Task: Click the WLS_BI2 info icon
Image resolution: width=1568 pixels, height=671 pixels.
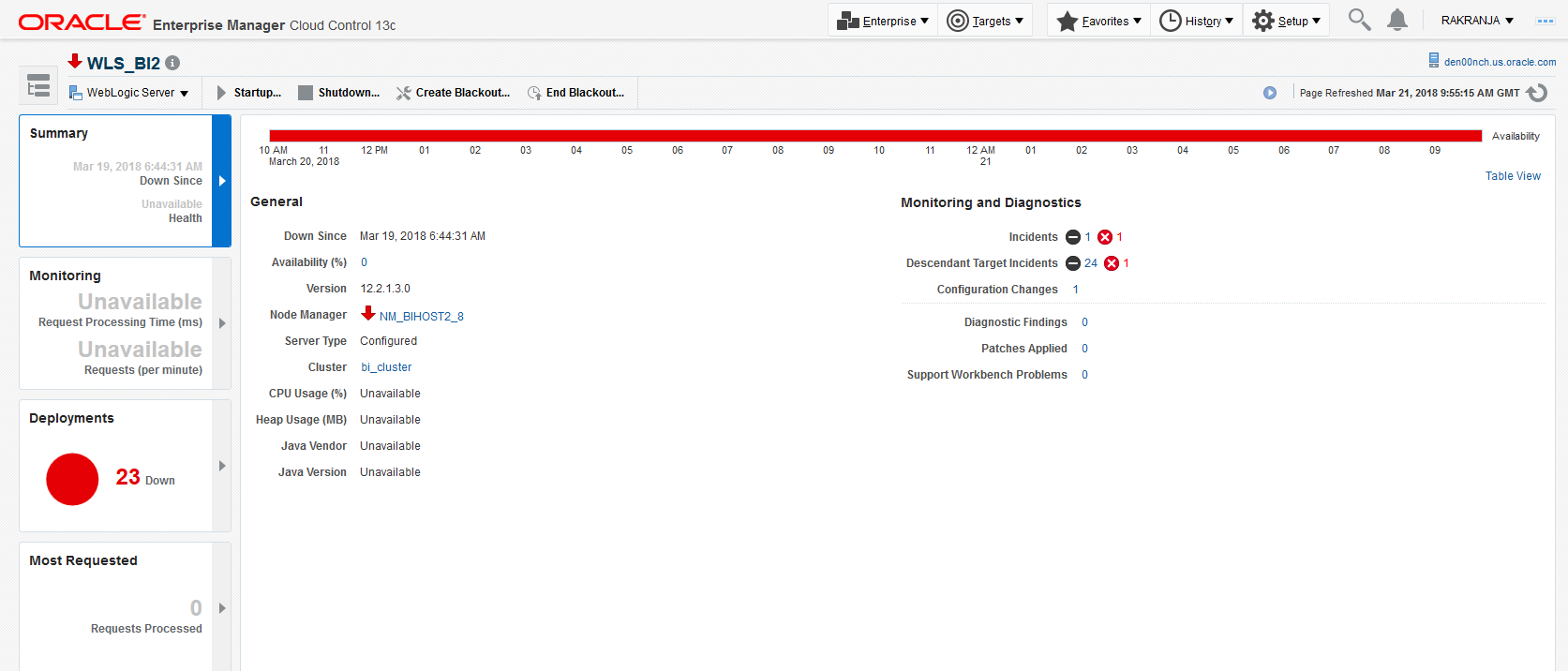Action: (172, 63)
